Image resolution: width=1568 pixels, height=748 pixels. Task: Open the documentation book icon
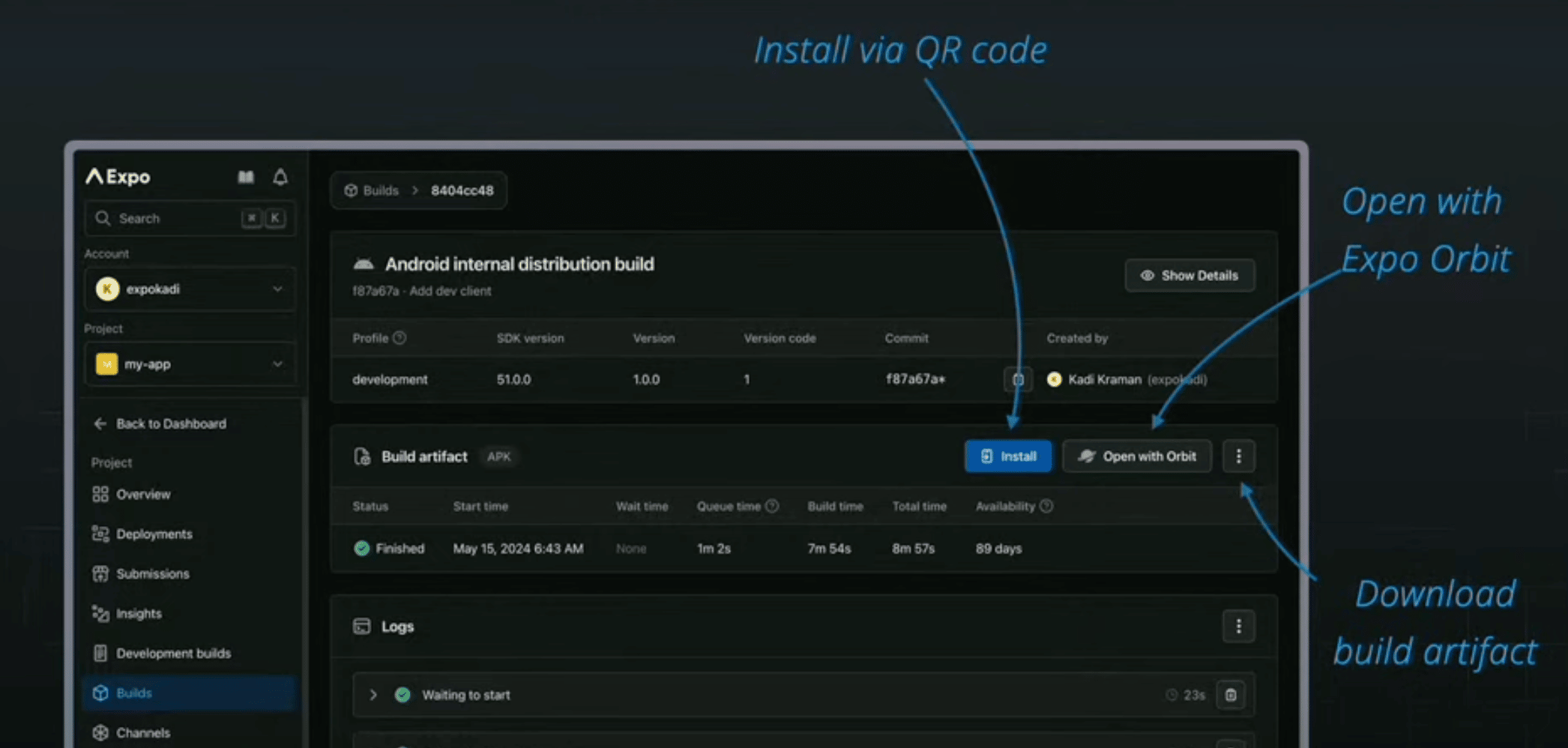[x=246, y=177]
